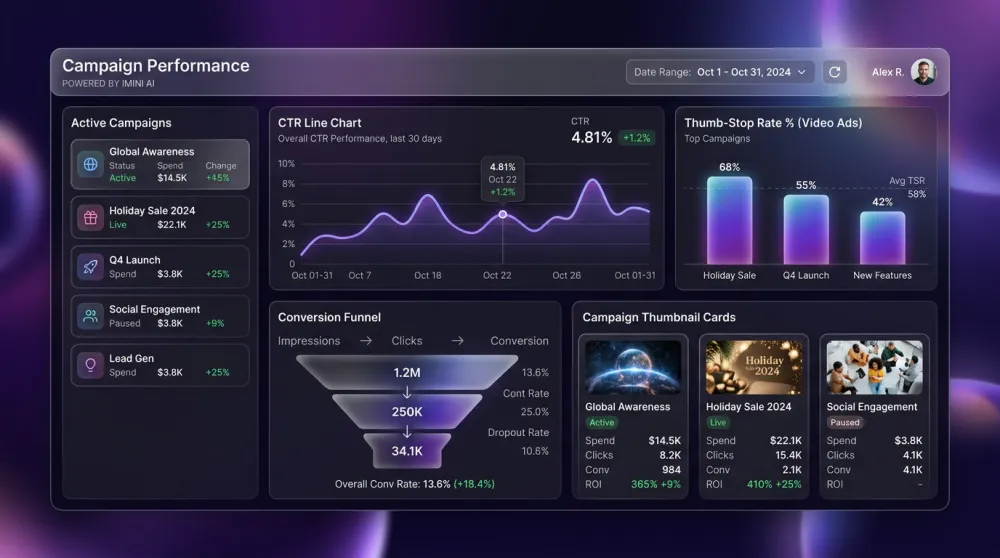Viewport: 1000px width, 558px height.
Task: Click the rocket icon for Q4 Launch
Action: point(91,267)
